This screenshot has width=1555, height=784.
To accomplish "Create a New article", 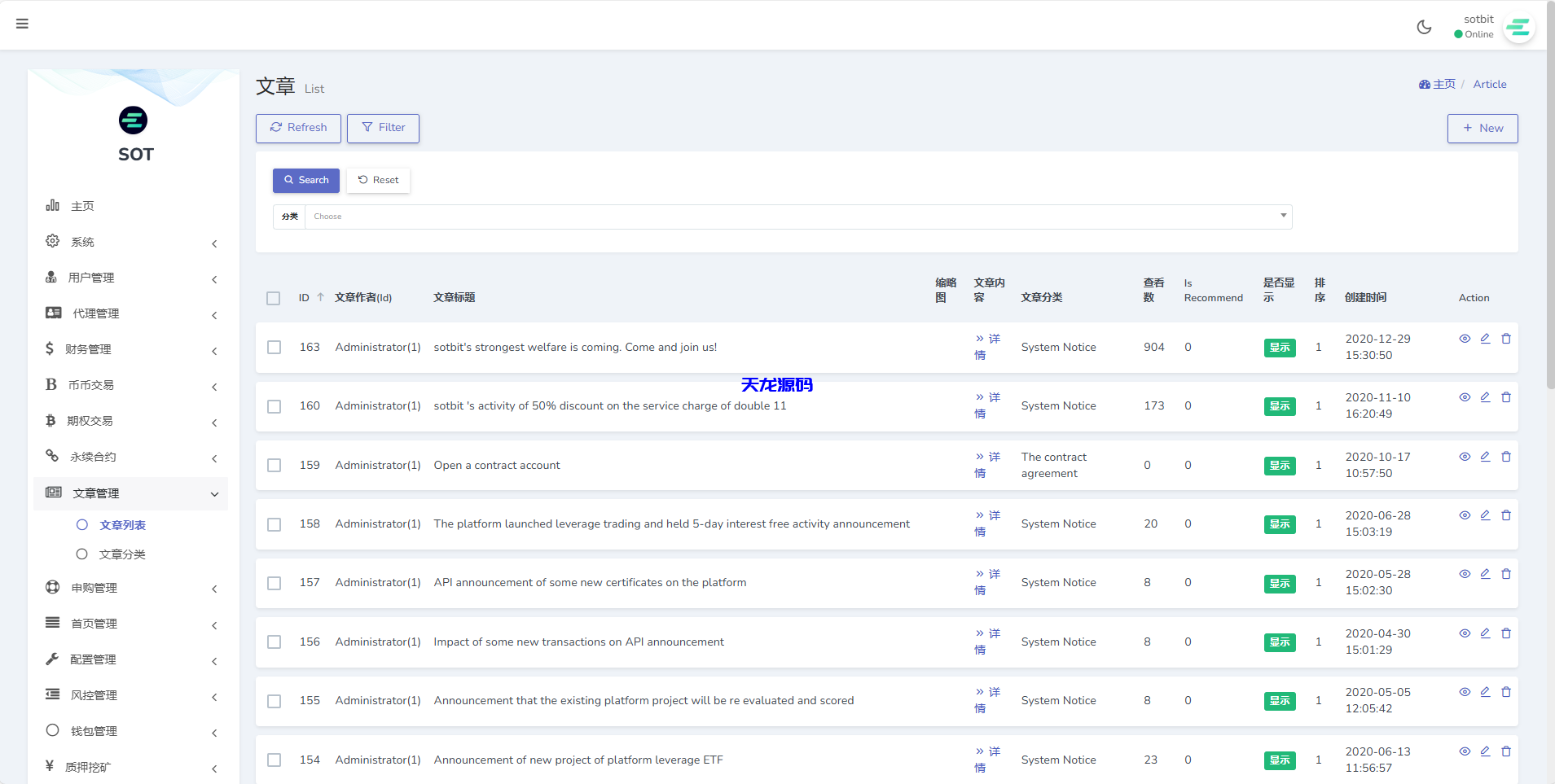I will tap(1483, 129).
